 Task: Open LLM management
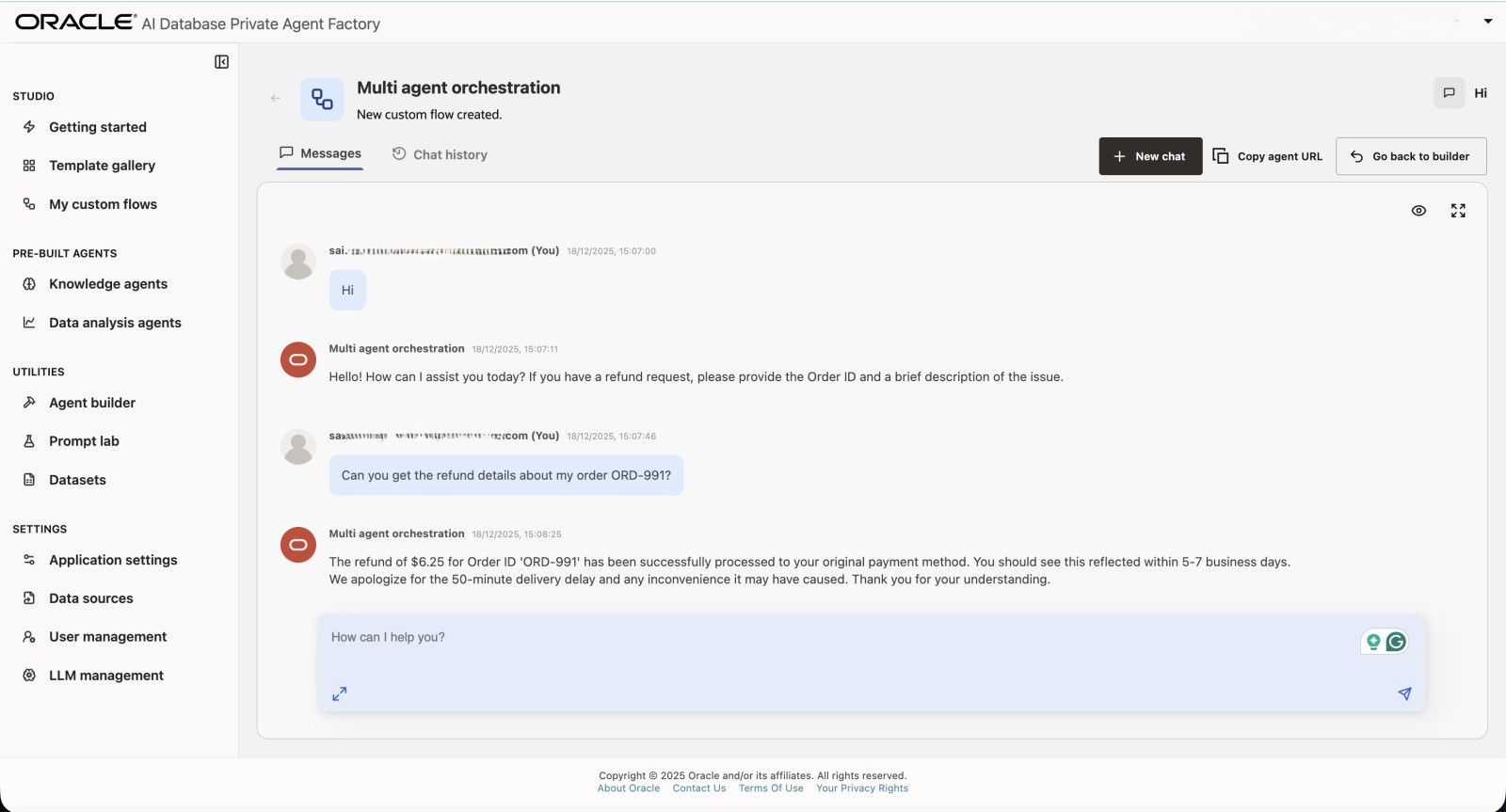106,676
